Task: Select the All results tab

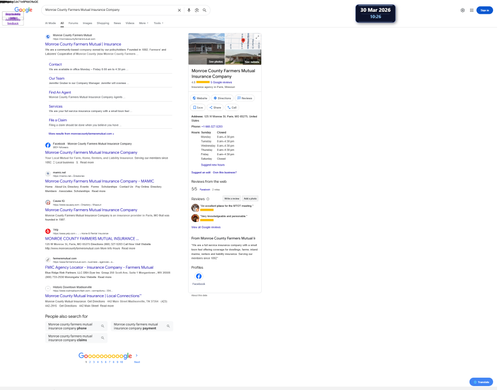Action: [62, 23]
